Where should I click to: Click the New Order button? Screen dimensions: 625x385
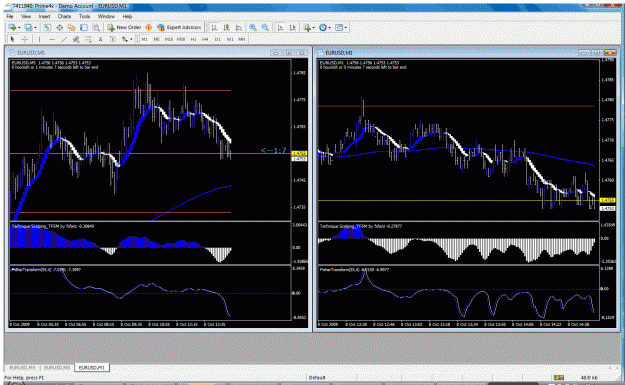pos(124,28)
